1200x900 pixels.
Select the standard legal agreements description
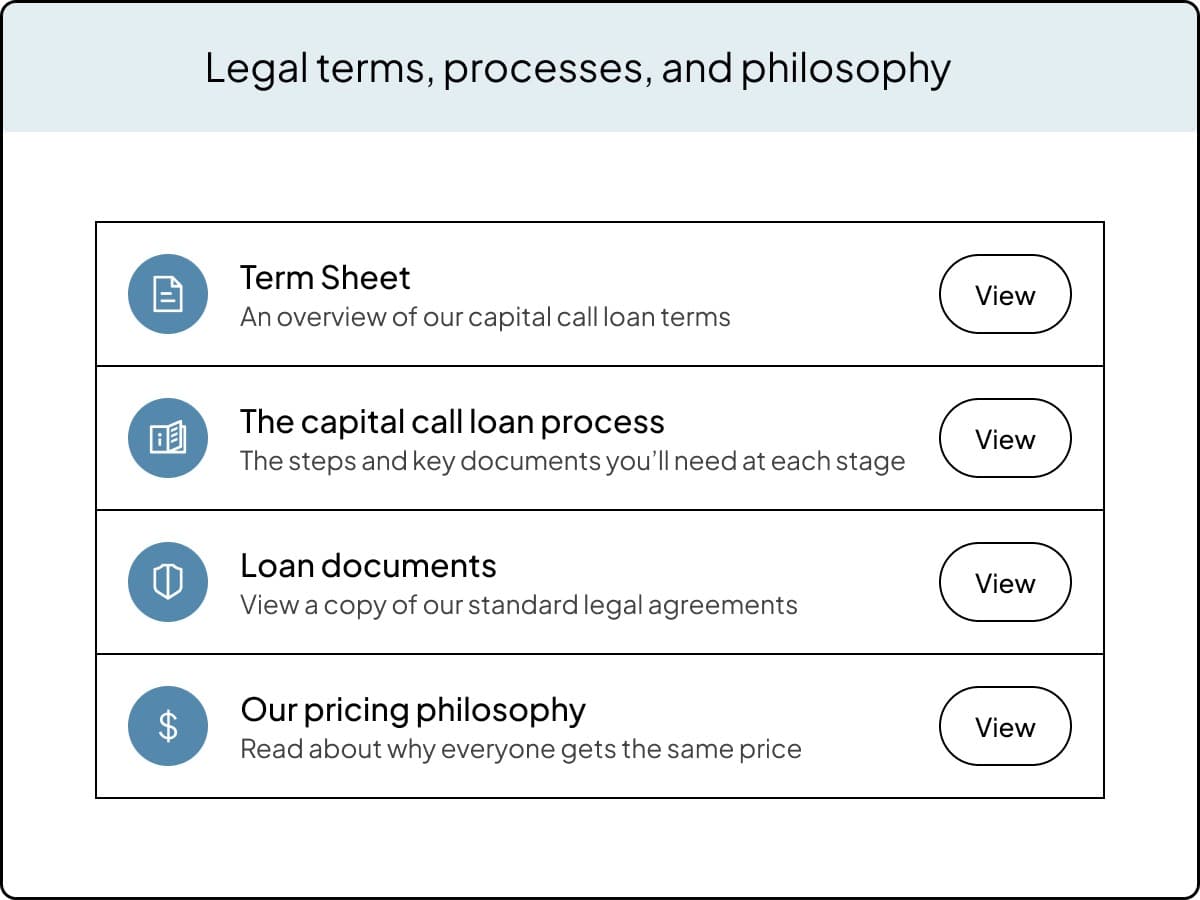pyautogui.click(x=519, y=605)
